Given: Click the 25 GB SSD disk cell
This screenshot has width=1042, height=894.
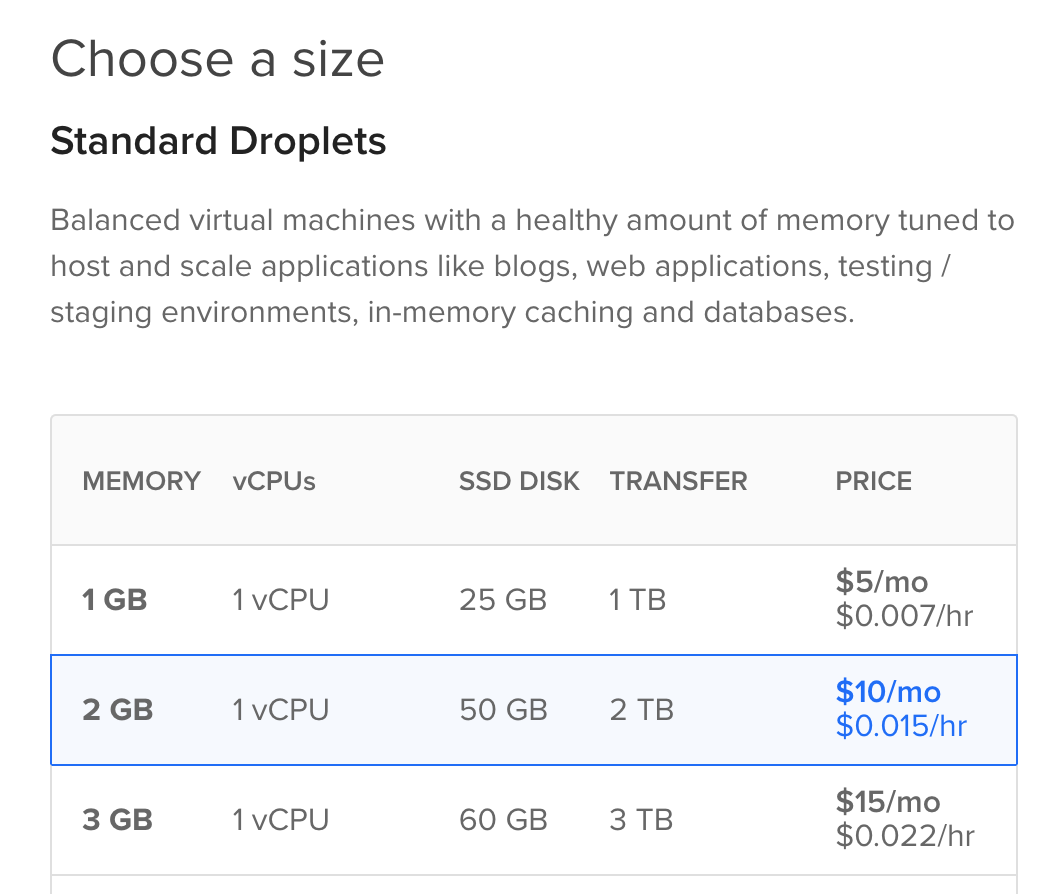Looking at the screenshot, I should pos(503,600).
